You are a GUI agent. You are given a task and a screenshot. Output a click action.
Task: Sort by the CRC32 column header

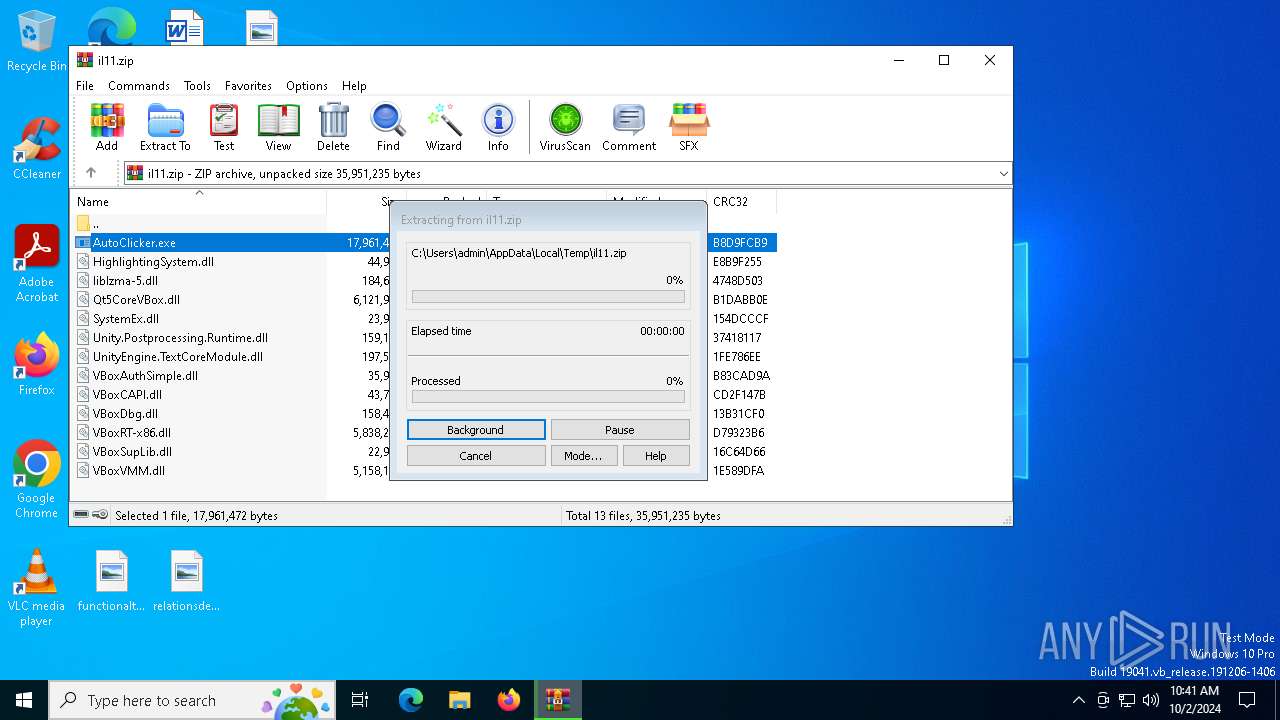(x=741, y=202)
